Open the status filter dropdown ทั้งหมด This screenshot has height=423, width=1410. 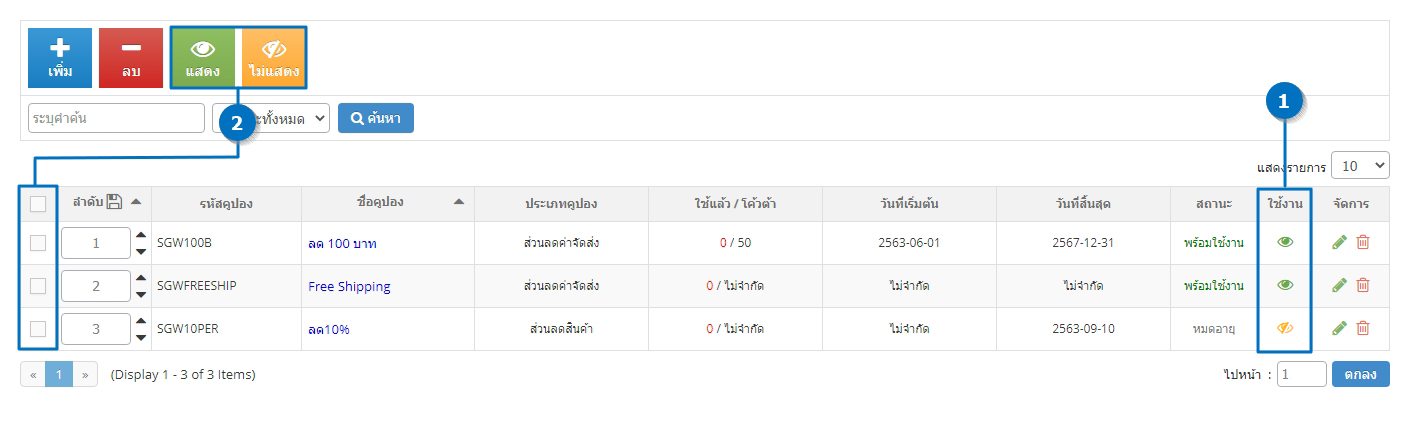[271, 118]
